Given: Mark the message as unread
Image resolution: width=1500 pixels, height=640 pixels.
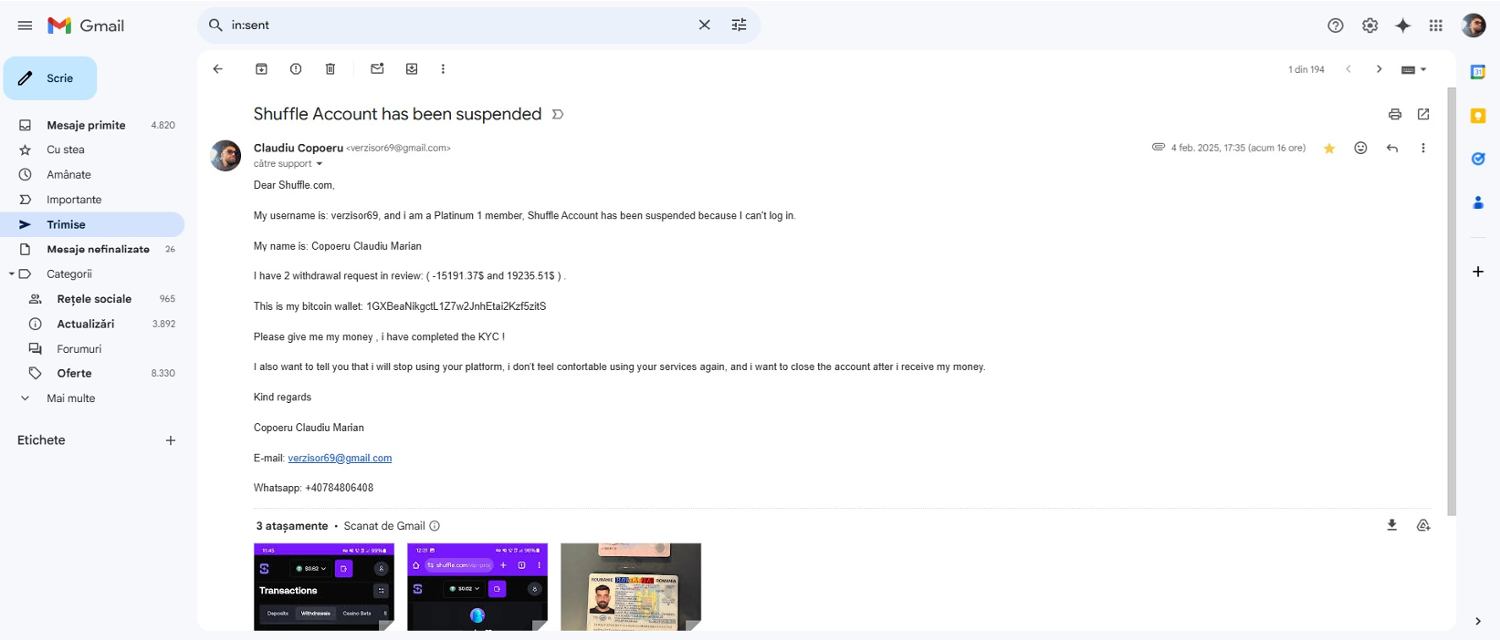Looking at the screenshot, I should 377,69.
